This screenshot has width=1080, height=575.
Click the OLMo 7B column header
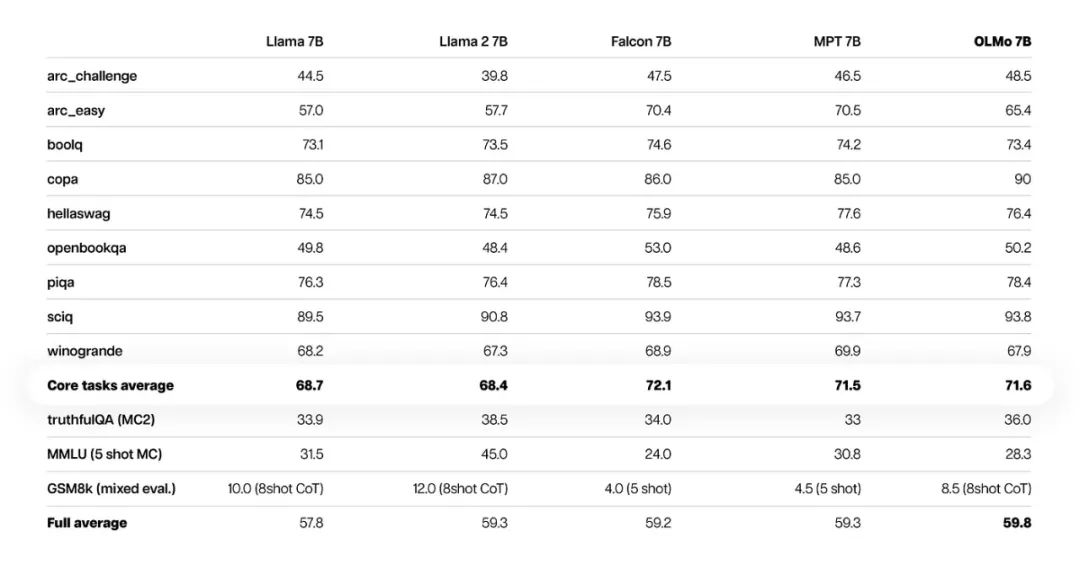click(1002, 41)
